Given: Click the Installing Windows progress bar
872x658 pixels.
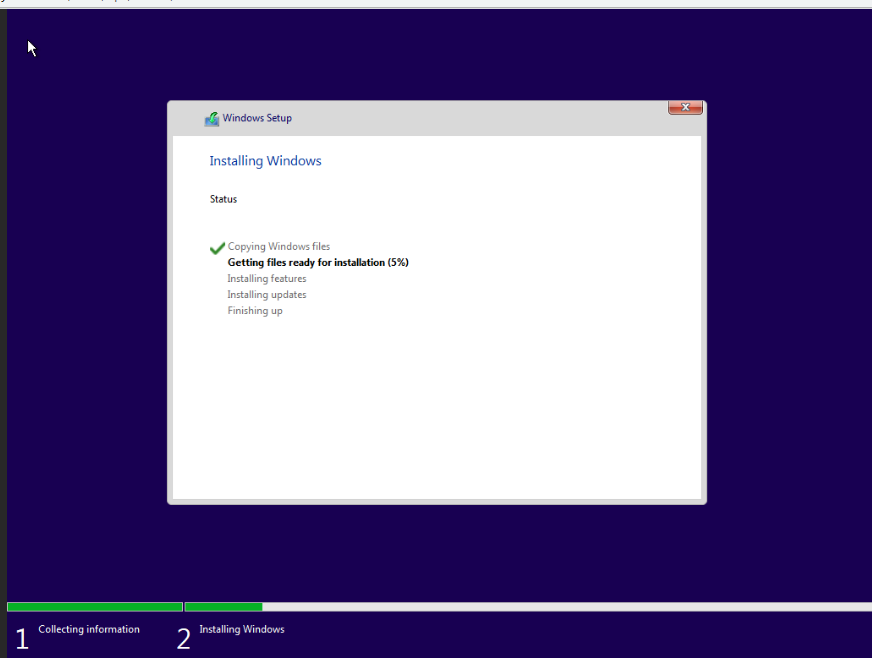Looking at the screenshot, I should (528, 607).
